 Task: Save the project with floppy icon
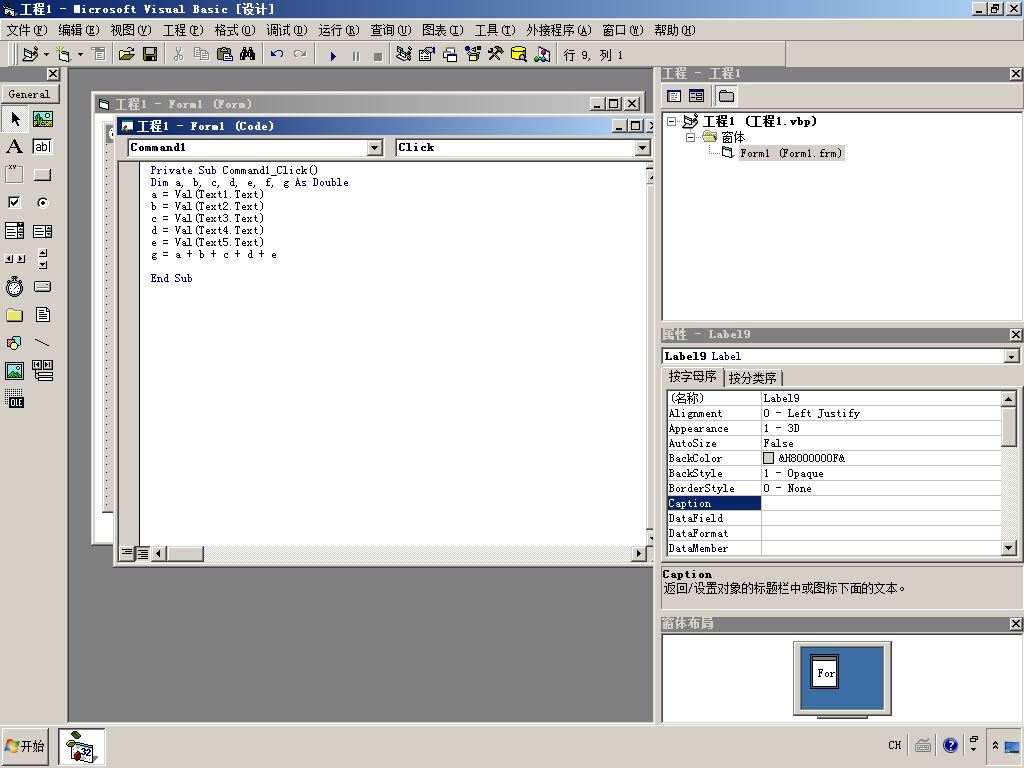pyautogui.click(x=150, y=54)
